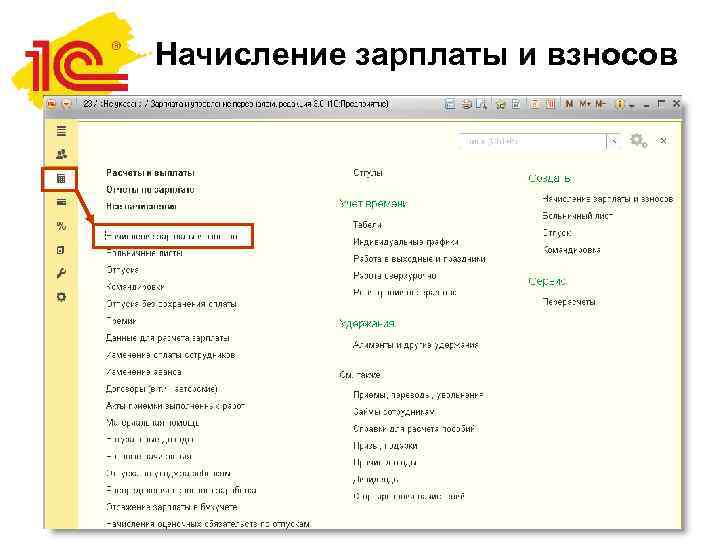Image resolution: width=720 pixels, height=540 pixels.
Task: Open Акты приемки выполненных работ
Action: pyautogui.click(x=175, y=406)
